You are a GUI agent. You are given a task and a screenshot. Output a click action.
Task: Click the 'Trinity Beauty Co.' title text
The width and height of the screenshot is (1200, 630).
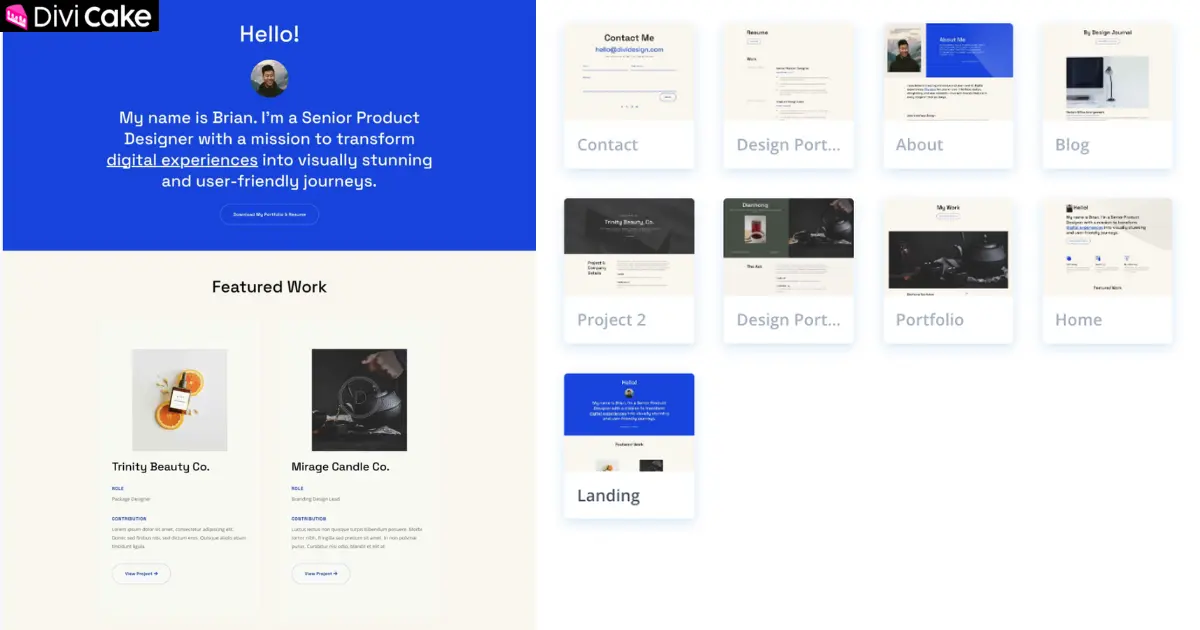click(161, 467)
